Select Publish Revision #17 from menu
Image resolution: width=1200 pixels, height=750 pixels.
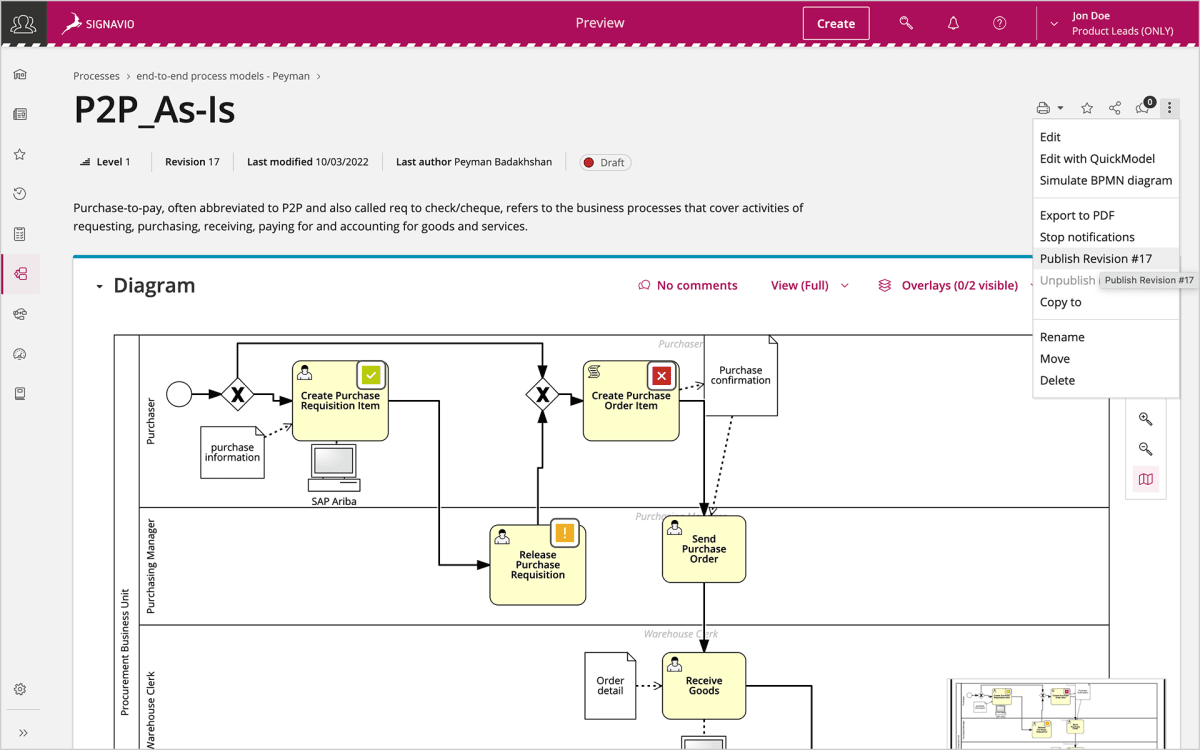[x=1095, y=259]
